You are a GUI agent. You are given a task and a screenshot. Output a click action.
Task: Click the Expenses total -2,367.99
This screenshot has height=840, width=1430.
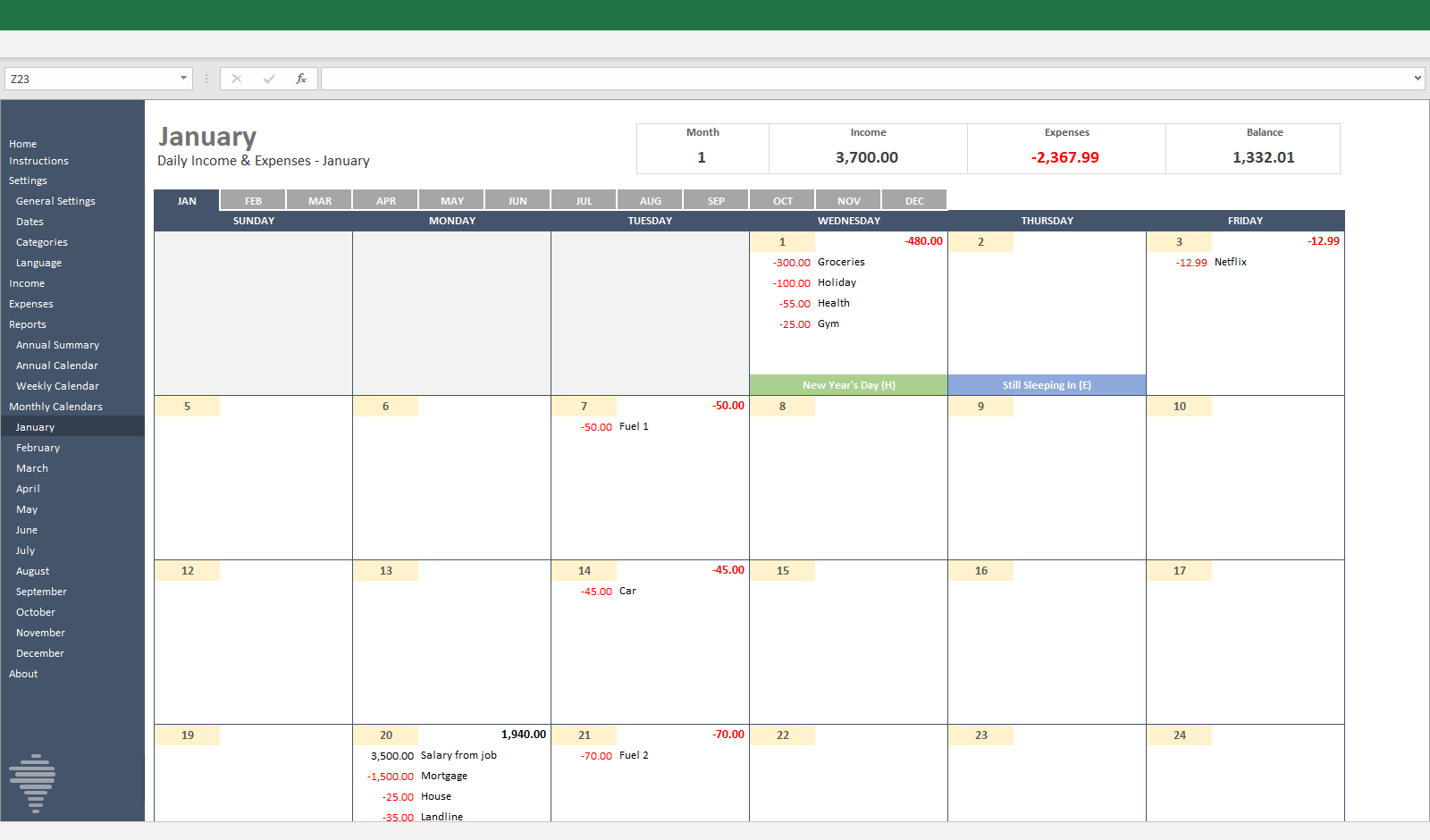[1065, 157]
